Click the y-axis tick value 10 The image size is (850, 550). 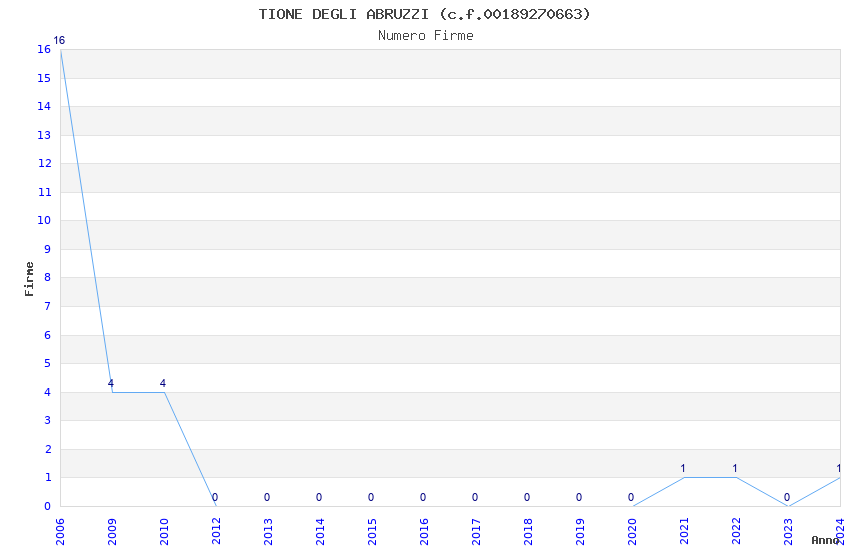coord(44,220)
